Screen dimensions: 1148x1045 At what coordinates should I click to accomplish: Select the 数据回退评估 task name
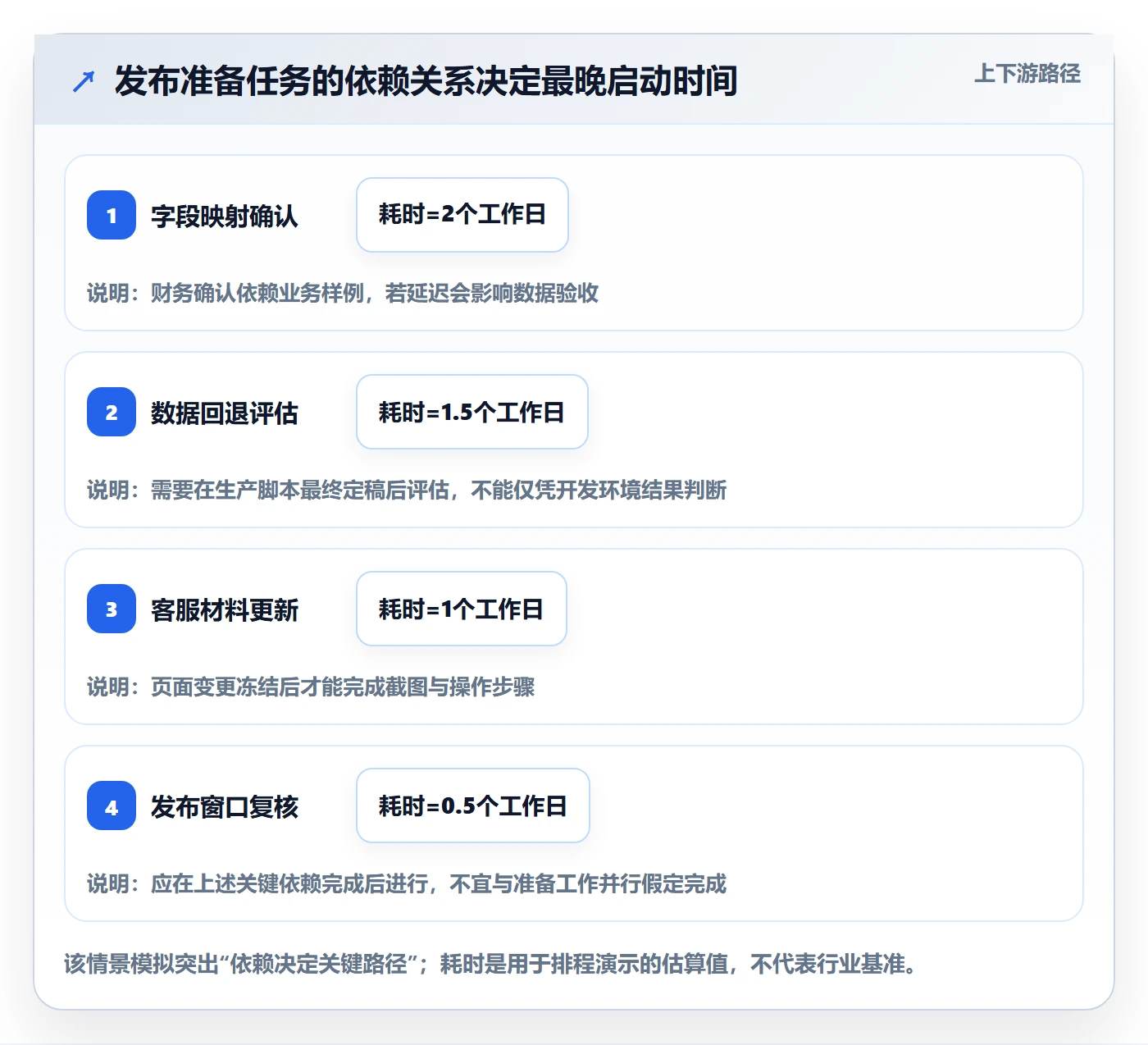[x=225, y=413]
